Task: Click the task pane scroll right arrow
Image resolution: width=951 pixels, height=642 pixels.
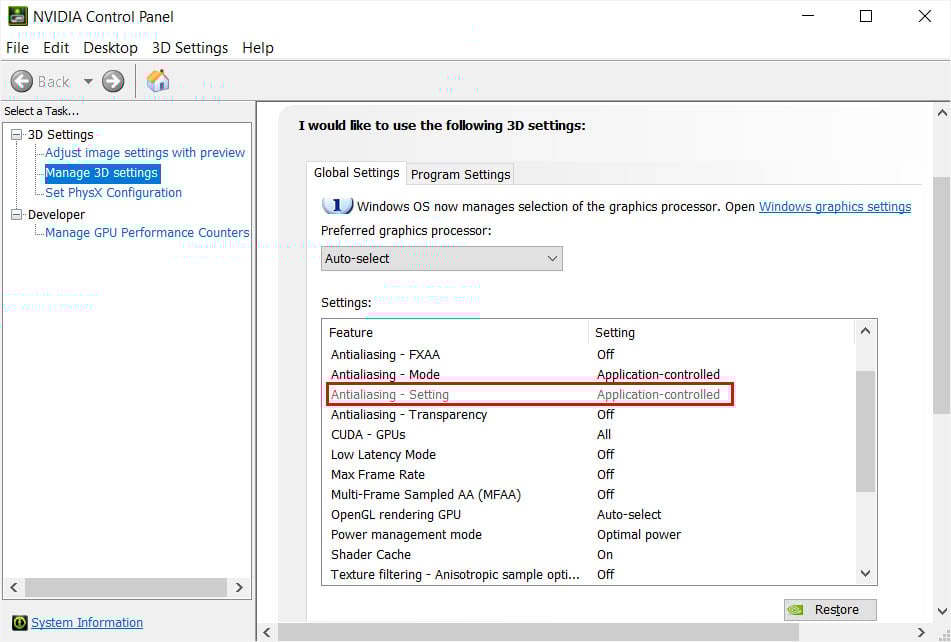Action: click(x=239, y=587)
